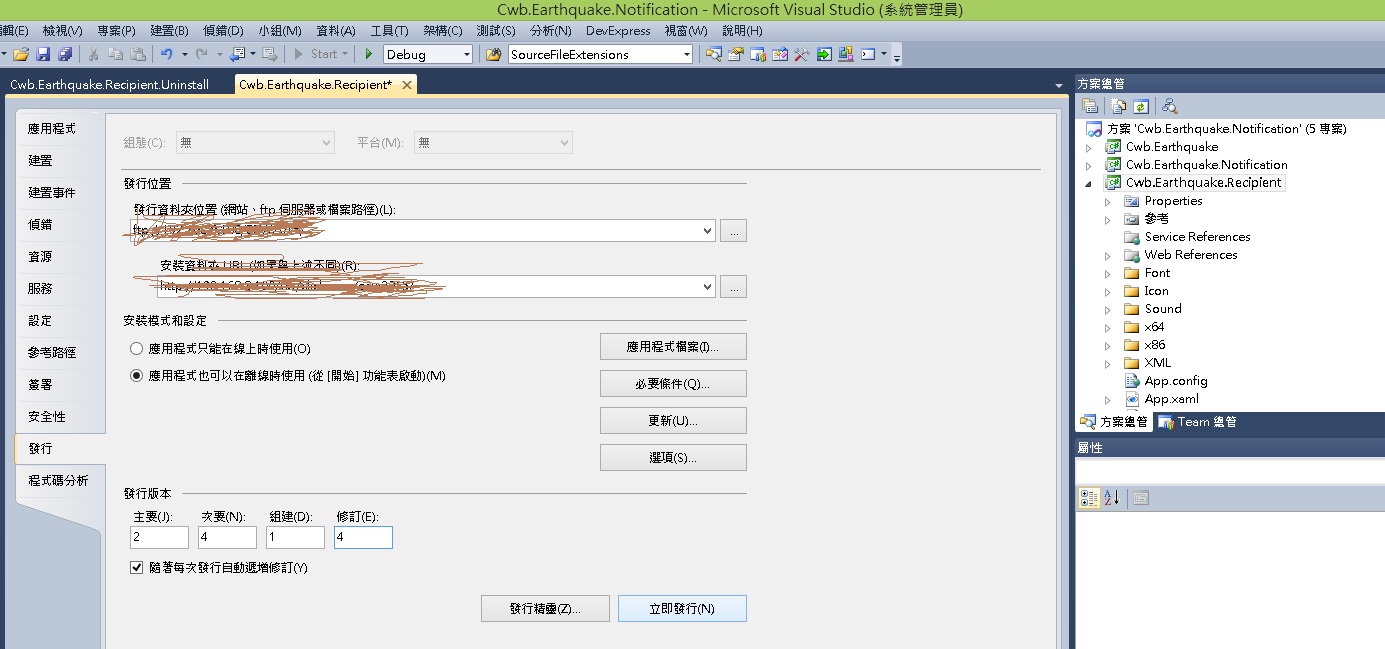The height and width of the screenshot is (649, 1385).
Task: Click the Property Pages icon in properties panel
Action: [x=1141, y=498]
